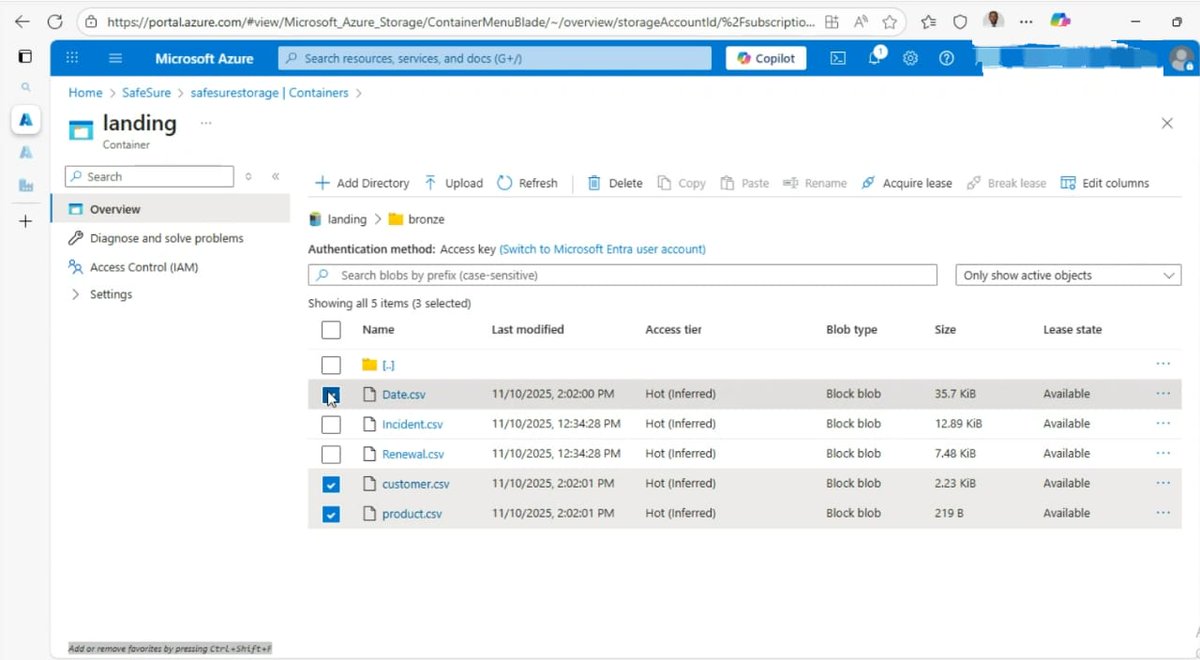Open more options for Incident.csv row
The height and width of the screenshot is (660, 1200).
coord(1163,424)
